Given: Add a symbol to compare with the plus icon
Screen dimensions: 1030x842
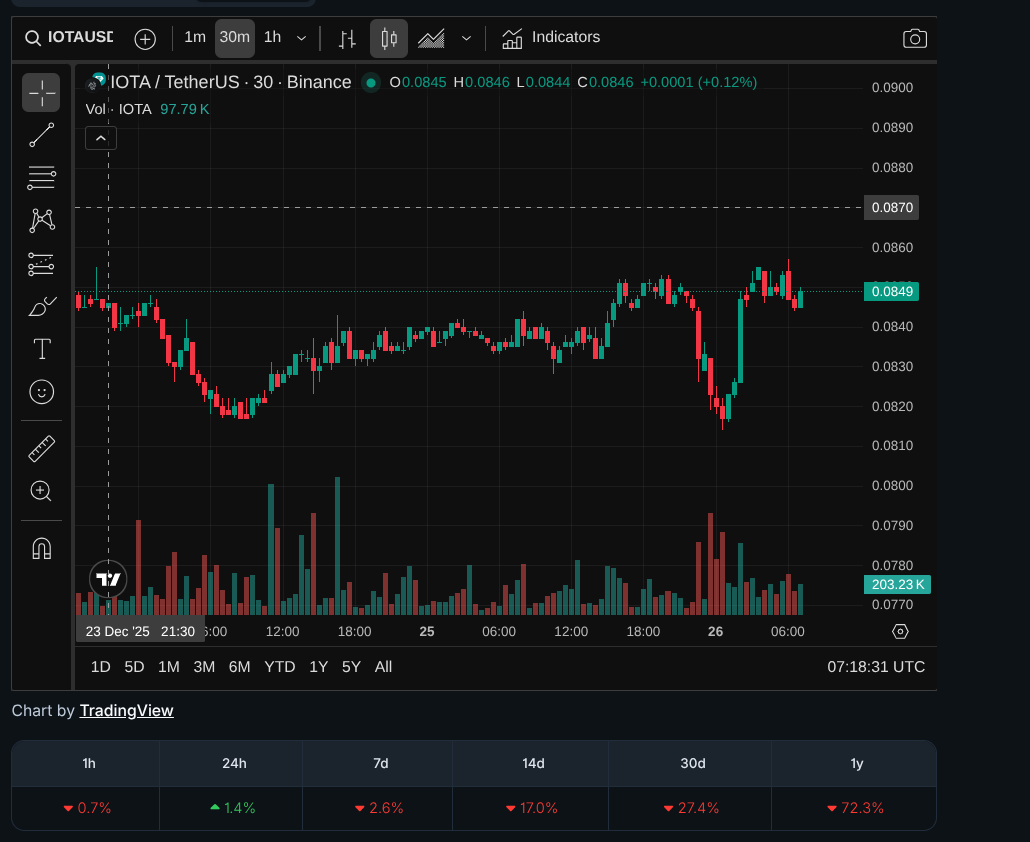Looking at the screenshot, I should [x=145, y=39].
